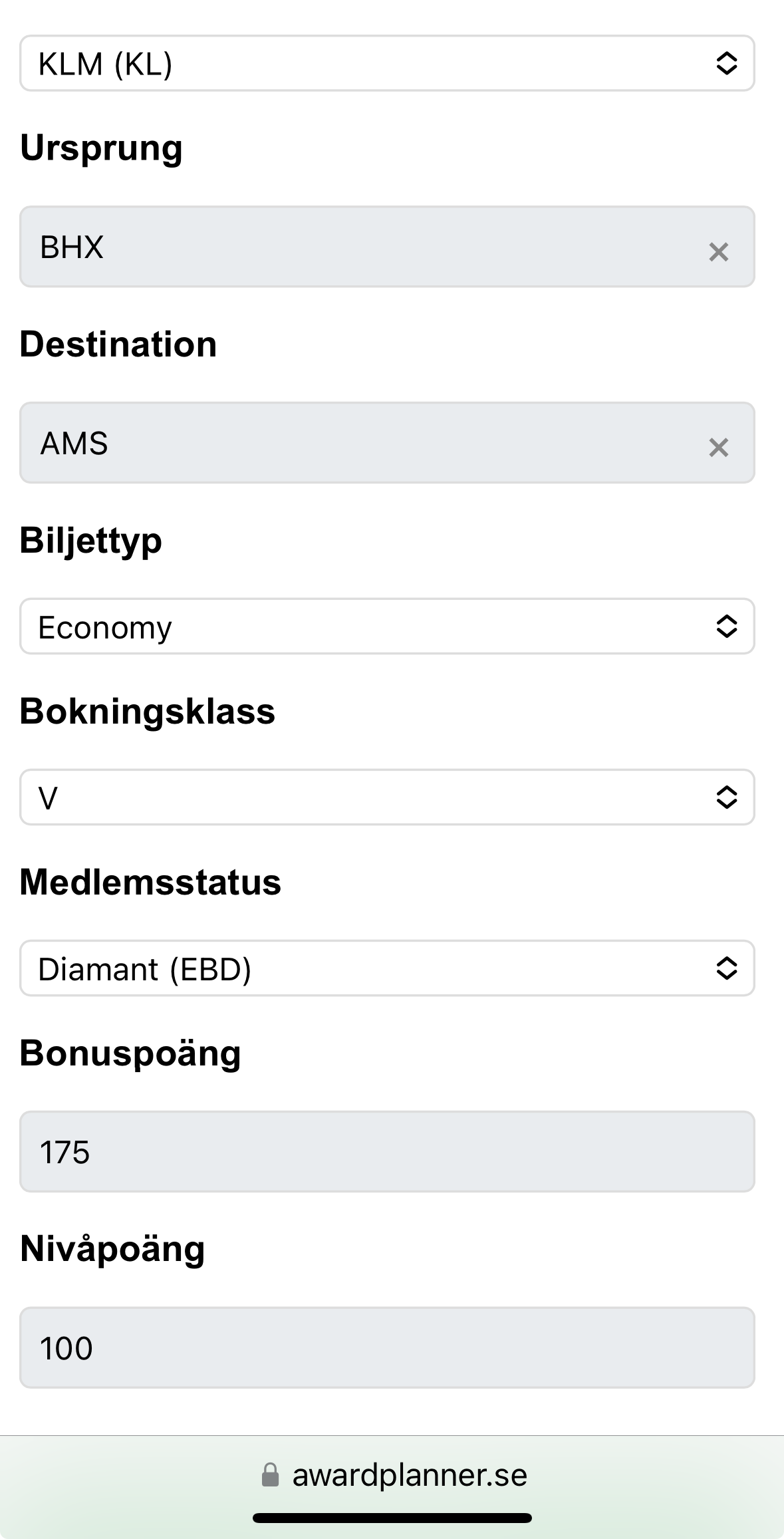The width and height of the screenshot is (784, 1539).
Task: Tap the home indicator bar at bottom
Action: 392,1518
